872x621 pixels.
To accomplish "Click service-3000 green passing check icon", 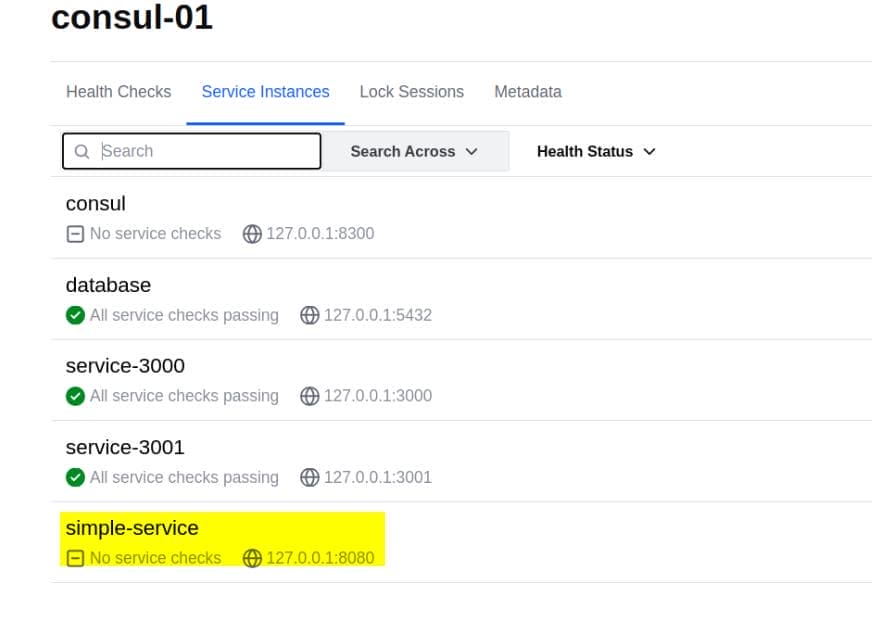I will tap(75, 396).
